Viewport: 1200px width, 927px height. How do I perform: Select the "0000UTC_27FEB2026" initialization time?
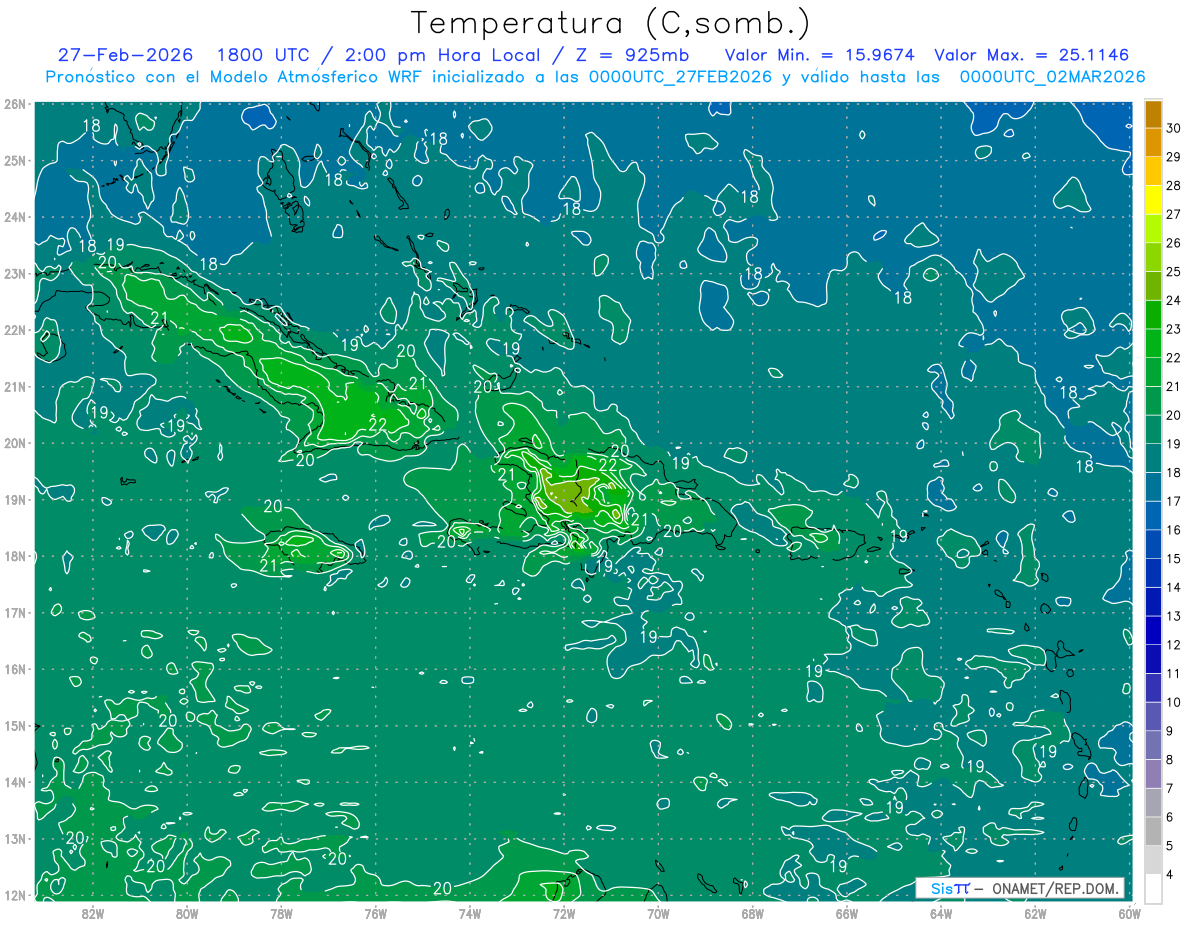point(680,77)
